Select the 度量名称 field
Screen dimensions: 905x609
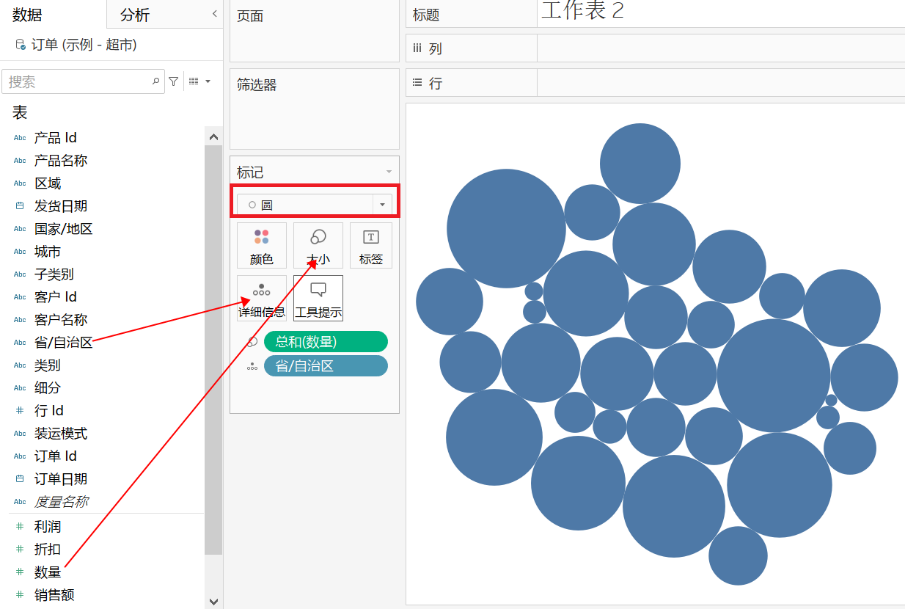61,502
